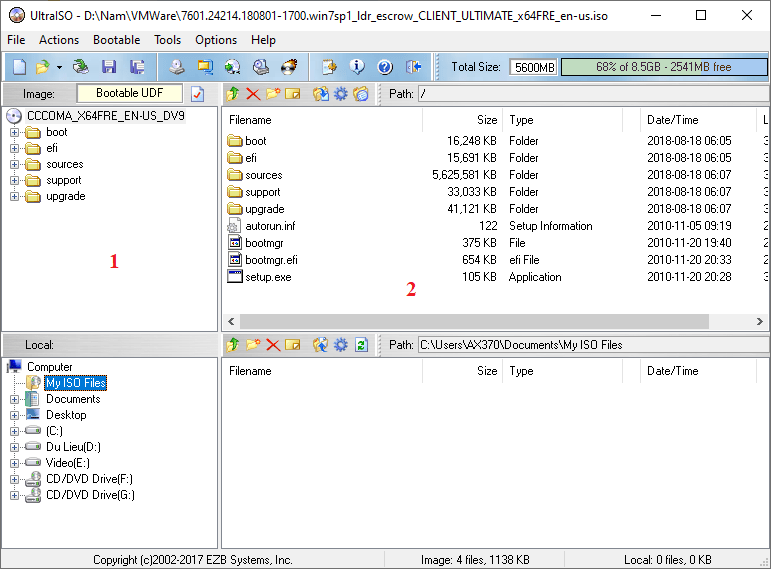Expand the CD/DVD Drive(F:) node
This screenshot has width=771, height=569.
14,479
